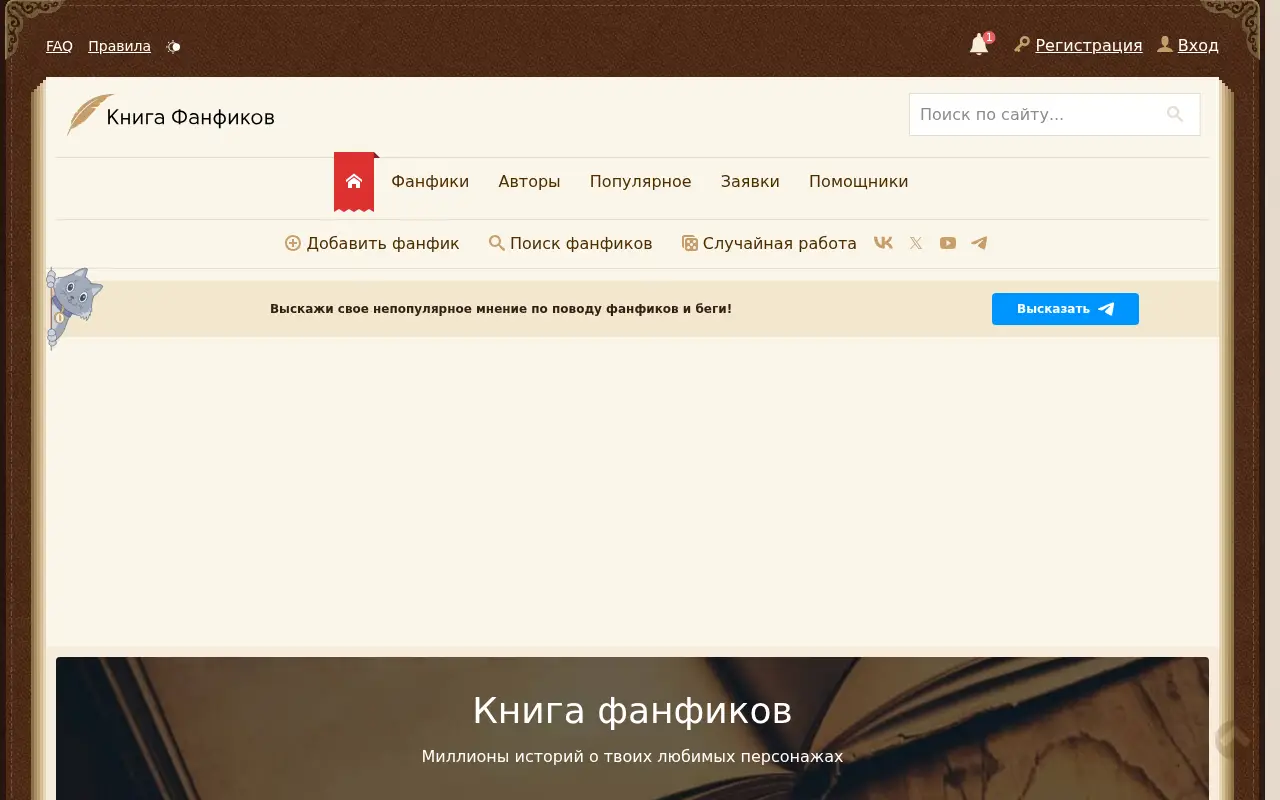Screen dimensions: 1280x800
Task: Click the feather quill logo
Action: [89, 115]
